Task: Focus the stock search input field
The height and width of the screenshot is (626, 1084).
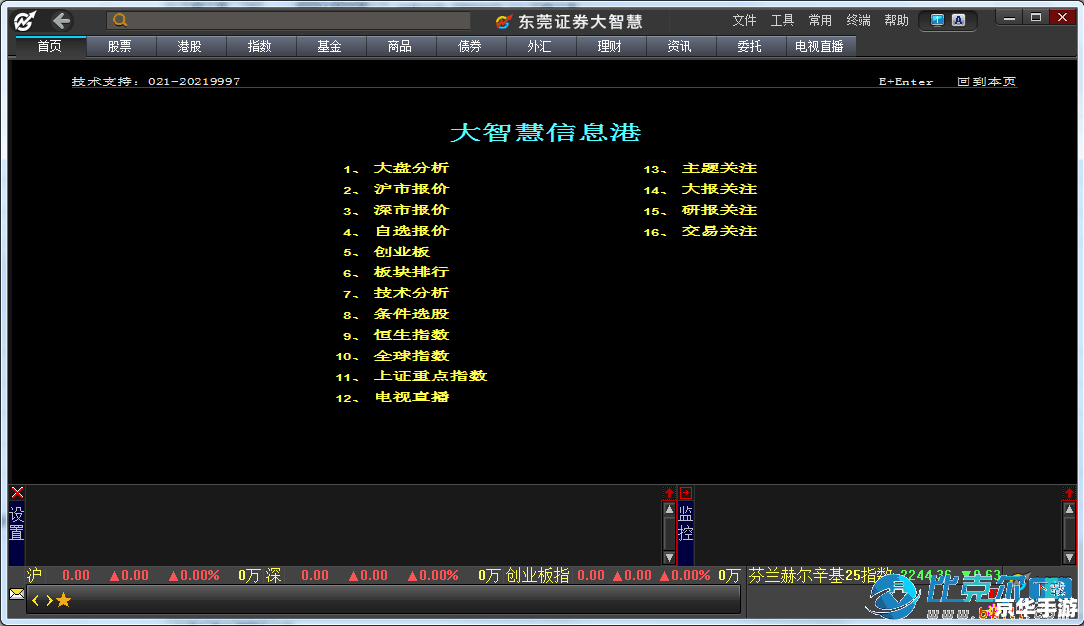Action: [x=288, y=20]
